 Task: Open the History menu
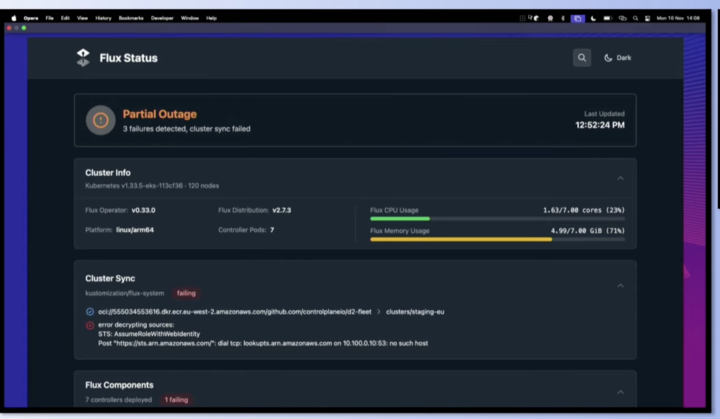[x=103, y=17]
